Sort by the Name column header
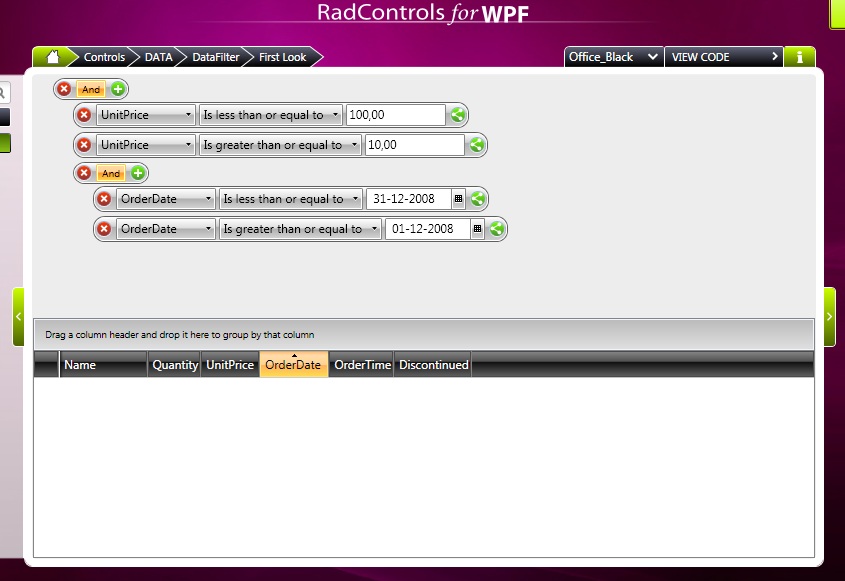This screenshot has width=845, height=581. (x=103, y=365)
